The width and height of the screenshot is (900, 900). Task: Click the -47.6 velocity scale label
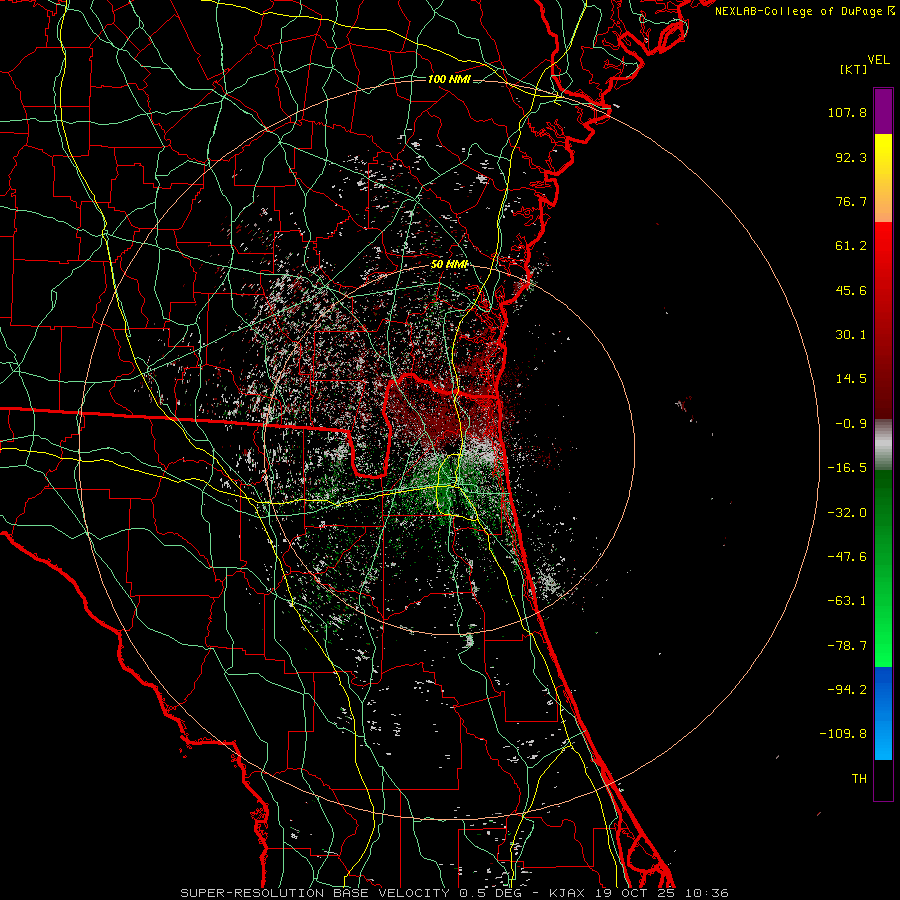(847, 557)
